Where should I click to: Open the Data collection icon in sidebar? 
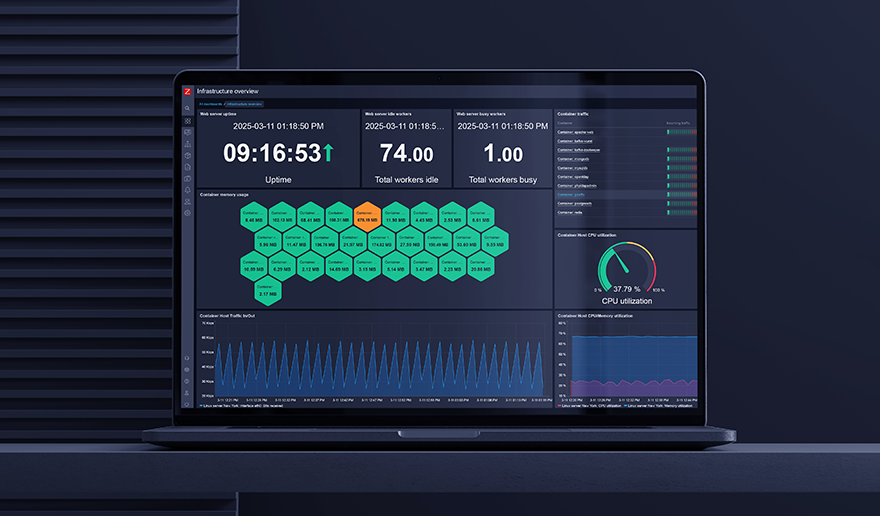coord(187,179)
